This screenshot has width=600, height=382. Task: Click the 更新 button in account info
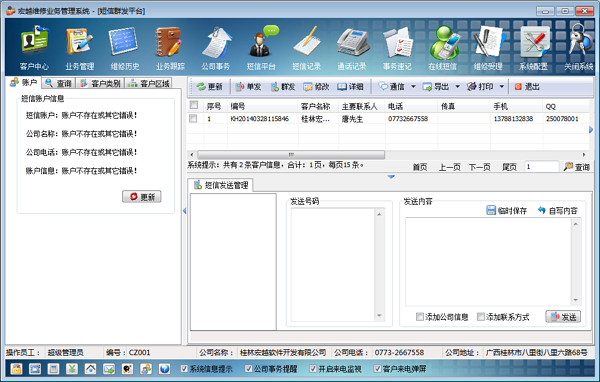[142, 196]
